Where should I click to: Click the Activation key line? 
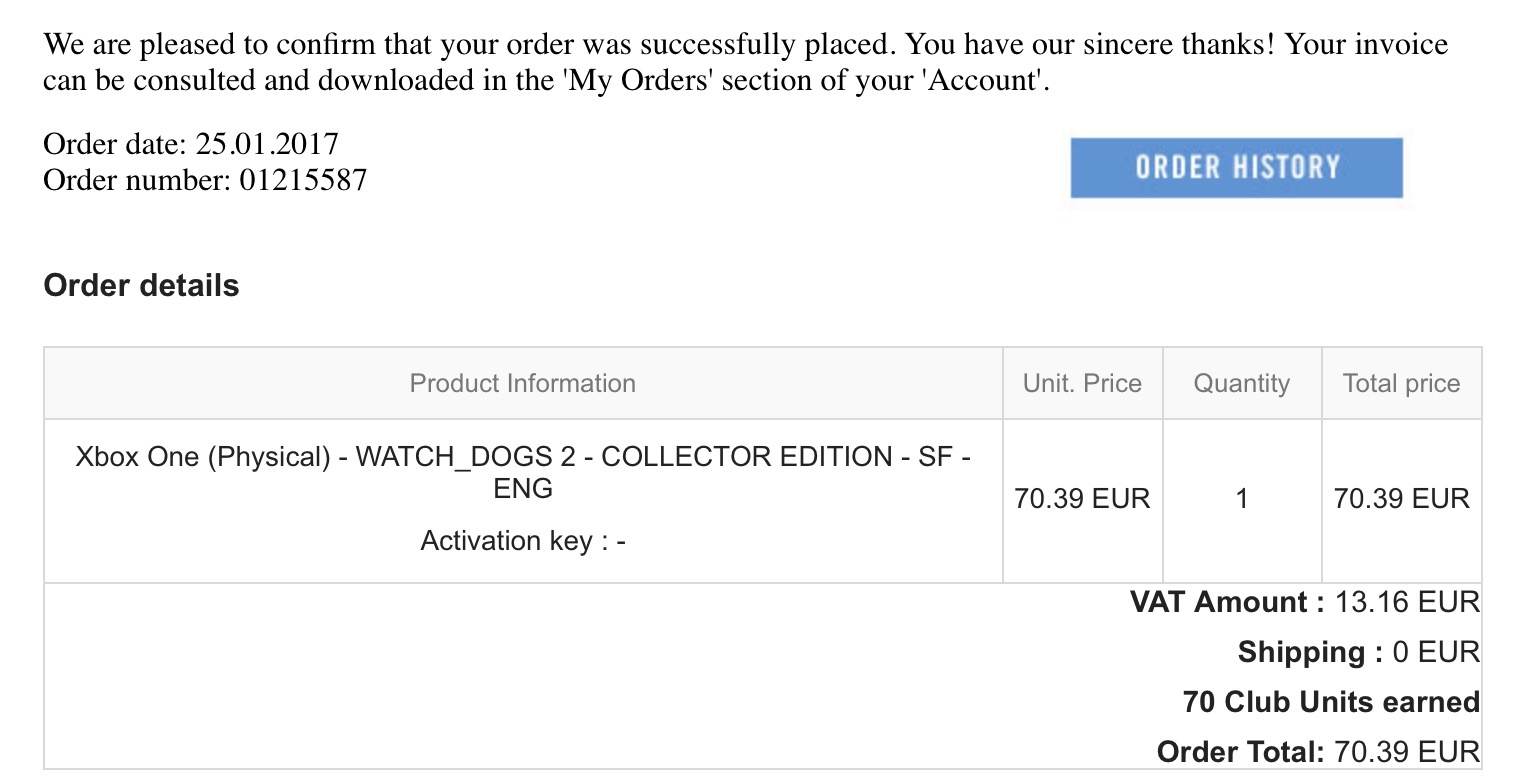(x=523, y=541)
